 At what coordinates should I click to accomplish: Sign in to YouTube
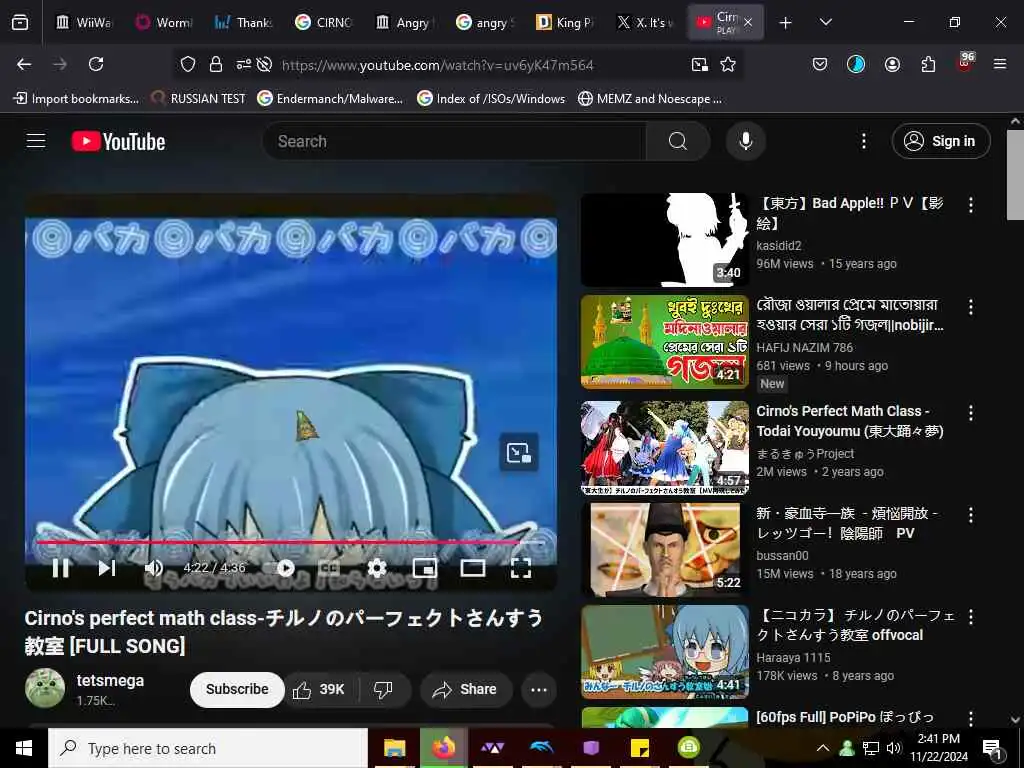940,141
